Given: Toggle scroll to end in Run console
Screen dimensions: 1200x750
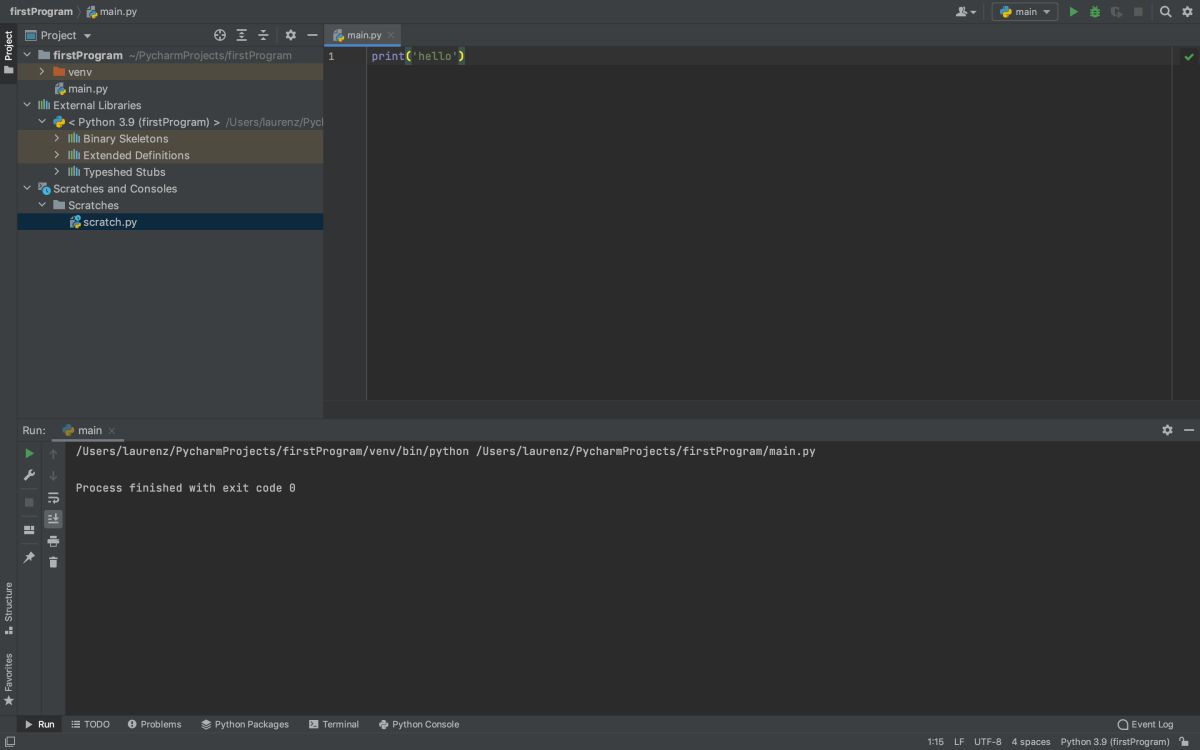Looking at the screenshot, I should coord(54,519).
